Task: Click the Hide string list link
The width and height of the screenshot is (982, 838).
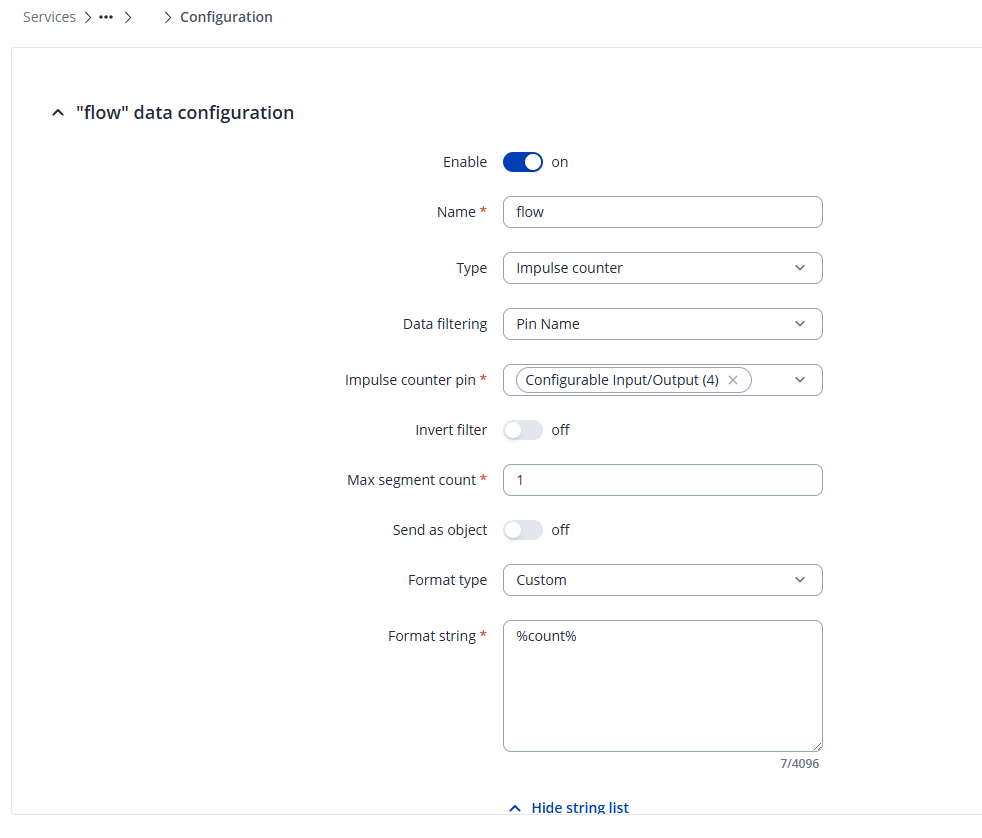Action: pyautogui.click(x=580, y=808)
